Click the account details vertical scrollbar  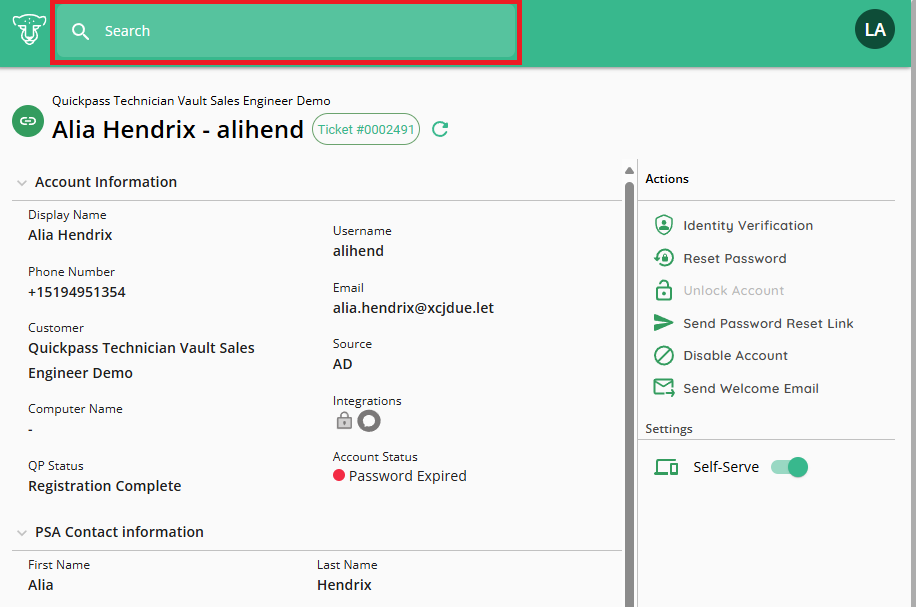pos(629,394)
